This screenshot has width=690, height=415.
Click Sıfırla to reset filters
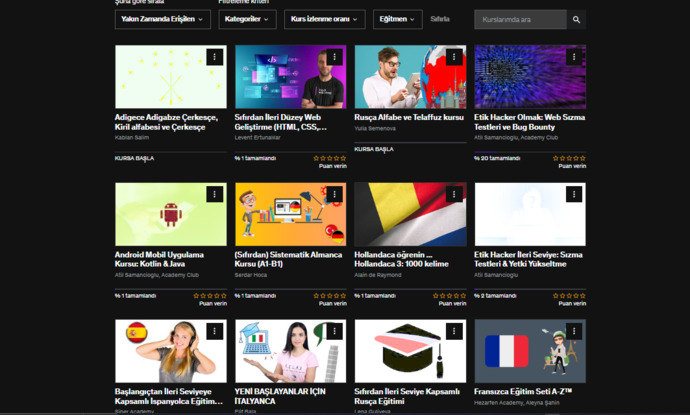coord(440,19)
